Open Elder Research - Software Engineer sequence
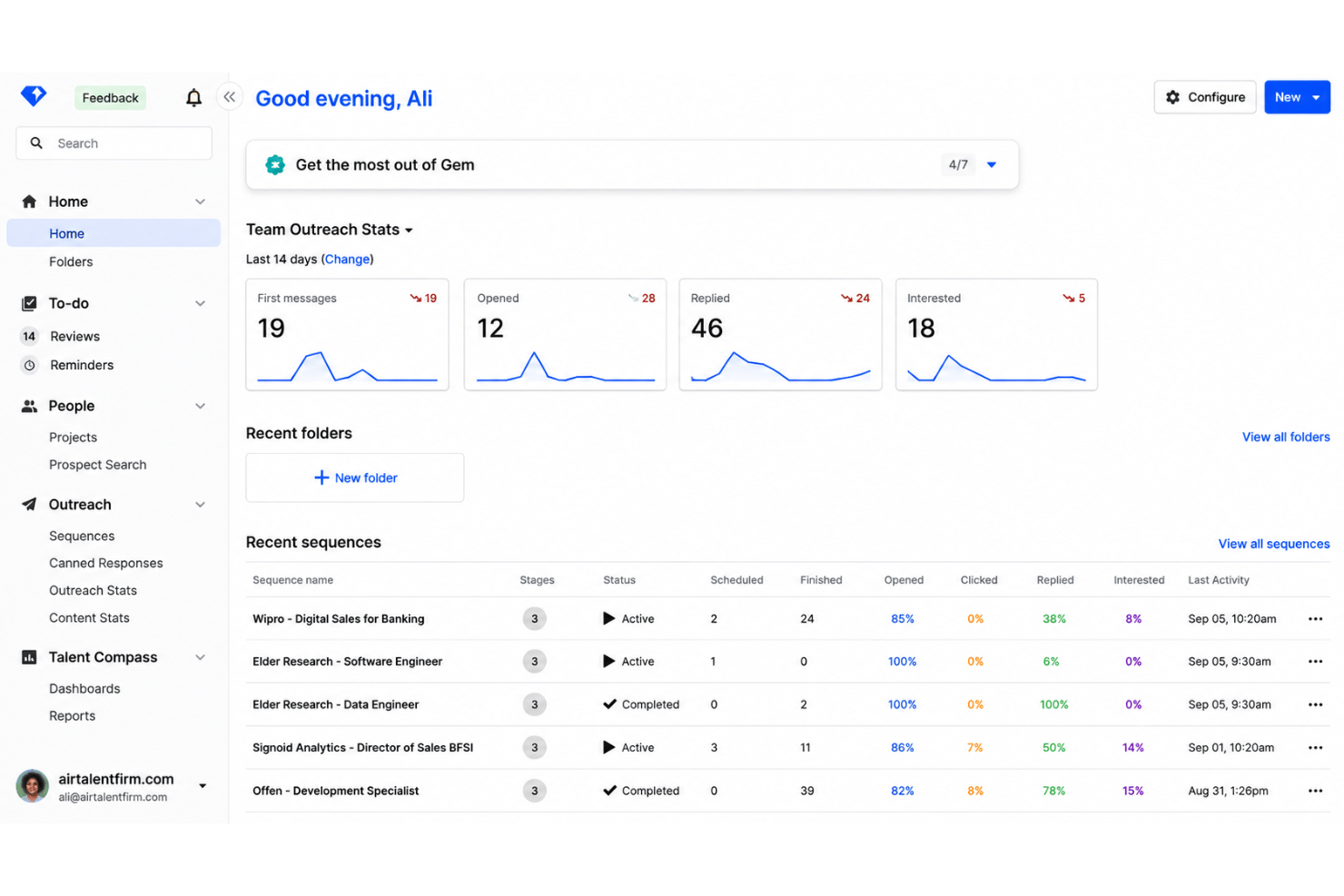Viewport: 1344px width, 896px height. point(347,661)
